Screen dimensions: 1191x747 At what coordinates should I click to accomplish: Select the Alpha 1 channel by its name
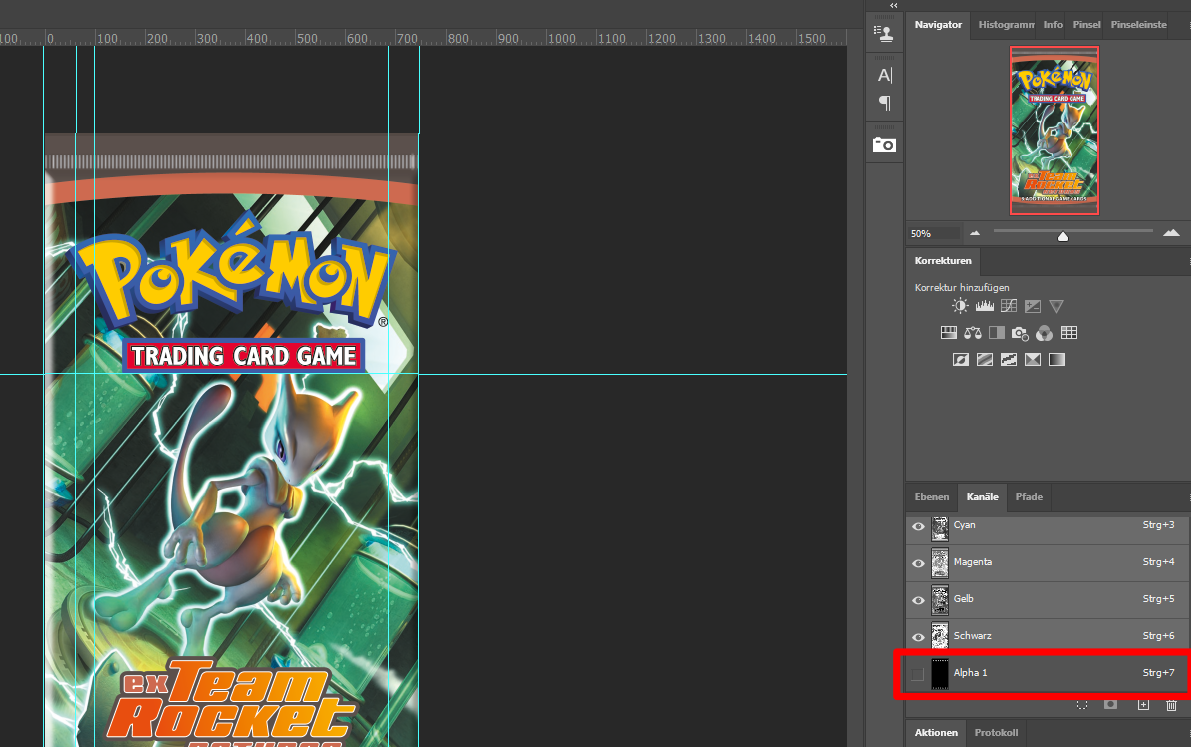[x=971, y=673]
